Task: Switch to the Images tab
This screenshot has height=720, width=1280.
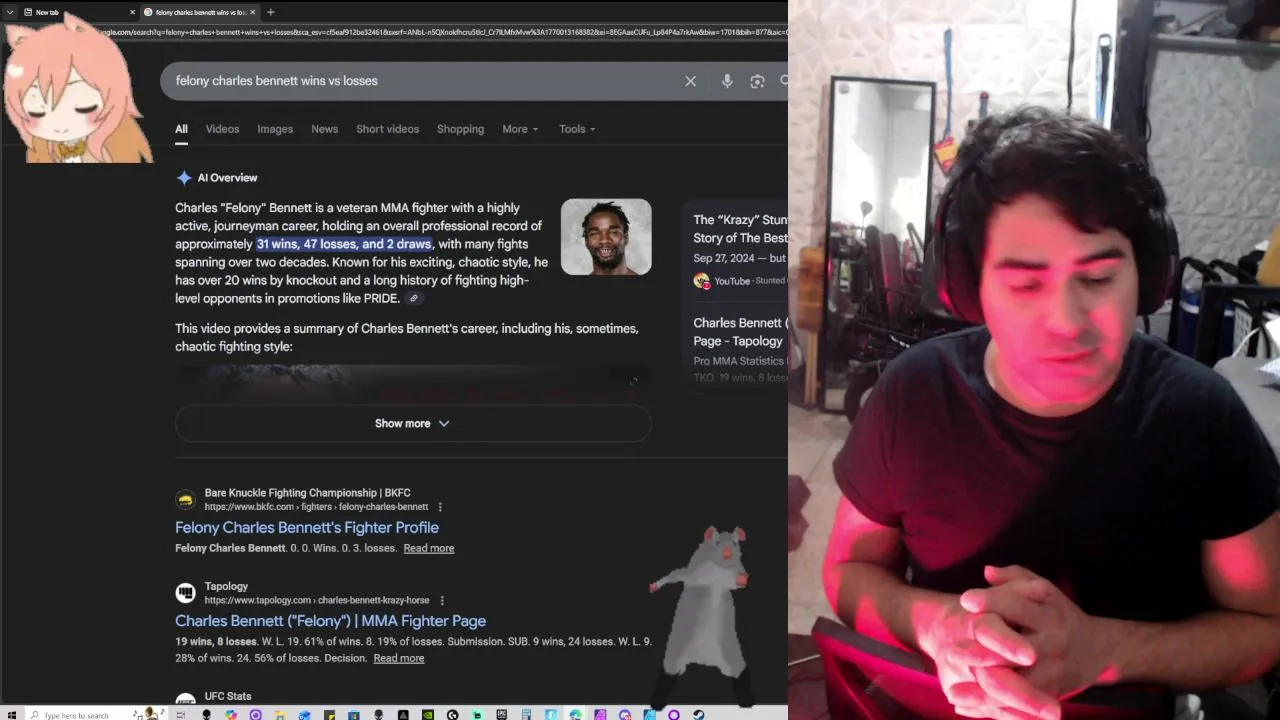Action: [275, 129]
